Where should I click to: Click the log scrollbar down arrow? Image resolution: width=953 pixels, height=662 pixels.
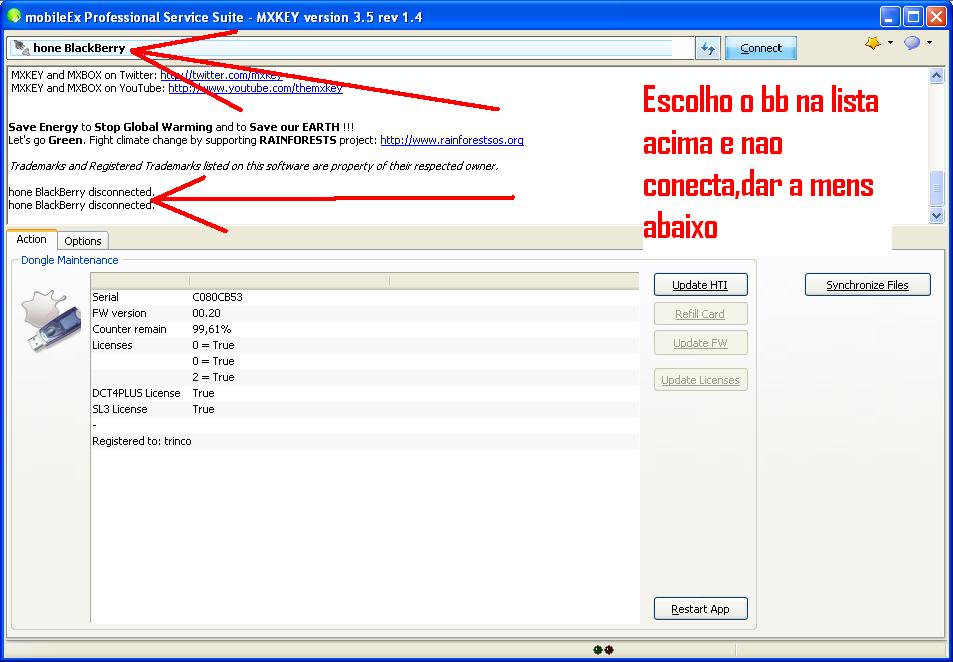936,215
